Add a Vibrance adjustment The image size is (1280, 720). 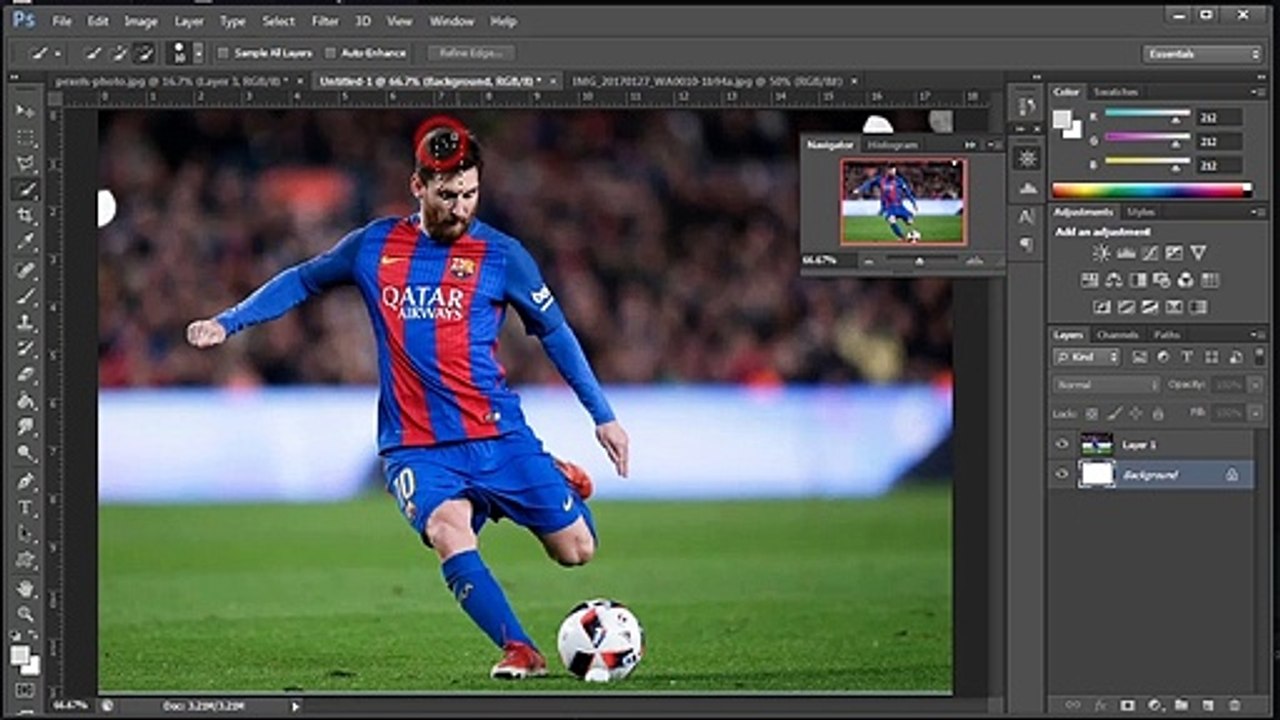(1198, 253)
